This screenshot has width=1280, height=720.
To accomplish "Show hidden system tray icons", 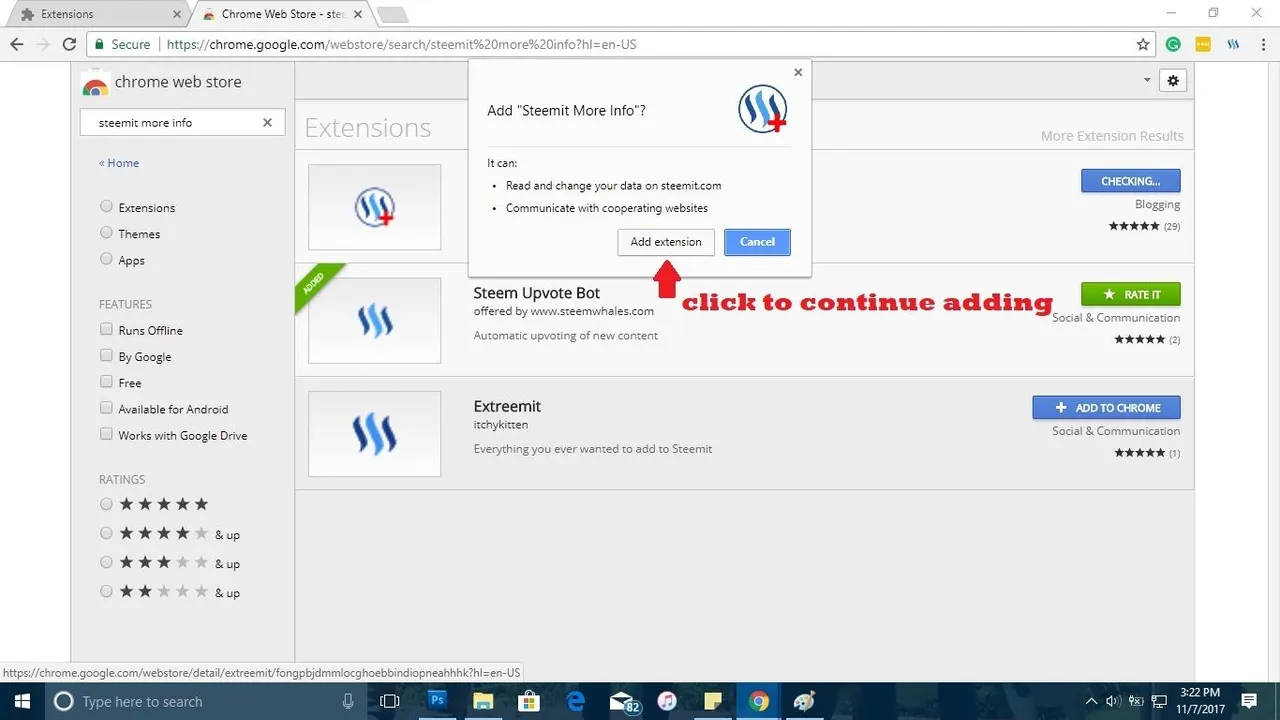I will 1091,701.
